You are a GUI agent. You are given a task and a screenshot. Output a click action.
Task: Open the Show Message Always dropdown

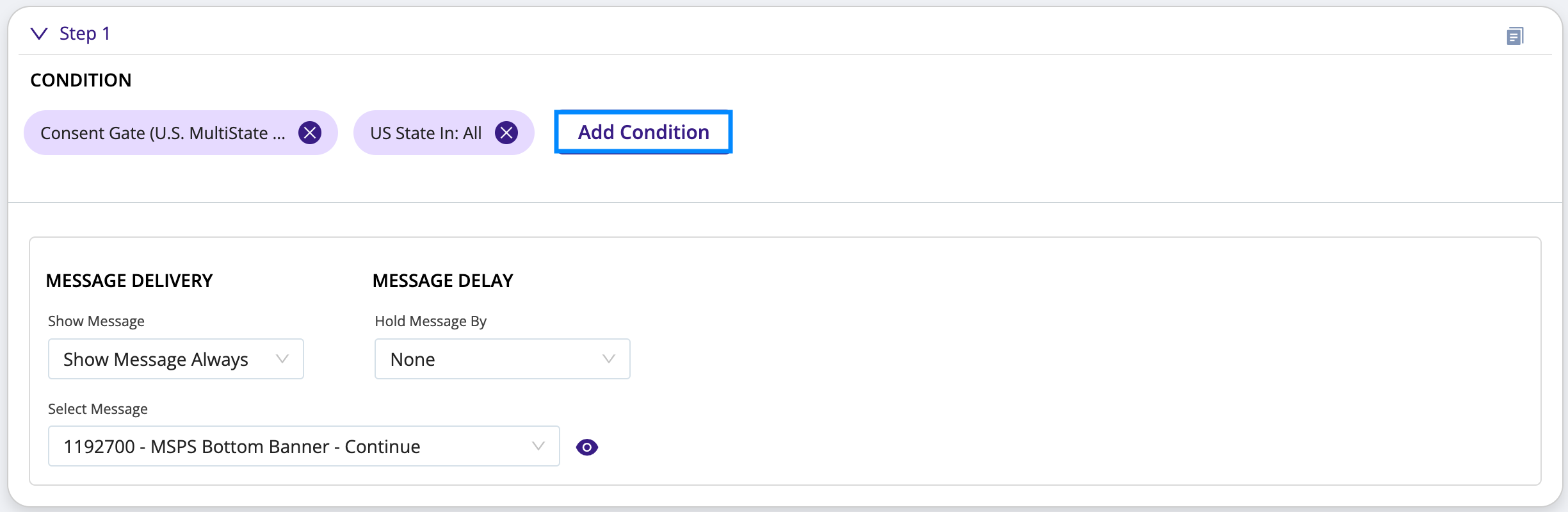pyautogui.click(x=176, y=359)
